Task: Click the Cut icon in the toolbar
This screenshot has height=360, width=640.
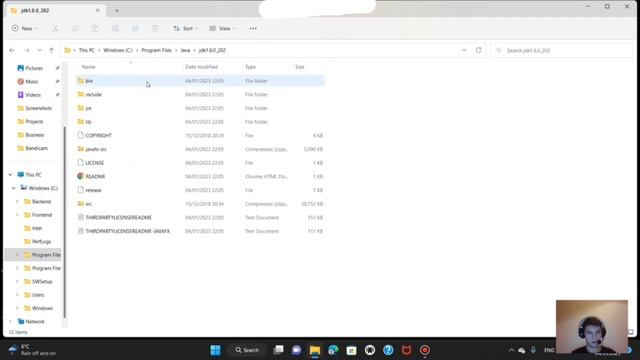Action: click(x=55, y=29)
